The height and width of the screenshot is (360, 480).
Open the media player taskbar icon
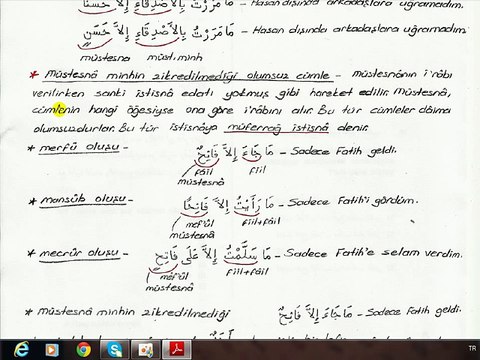coord(52,350)
